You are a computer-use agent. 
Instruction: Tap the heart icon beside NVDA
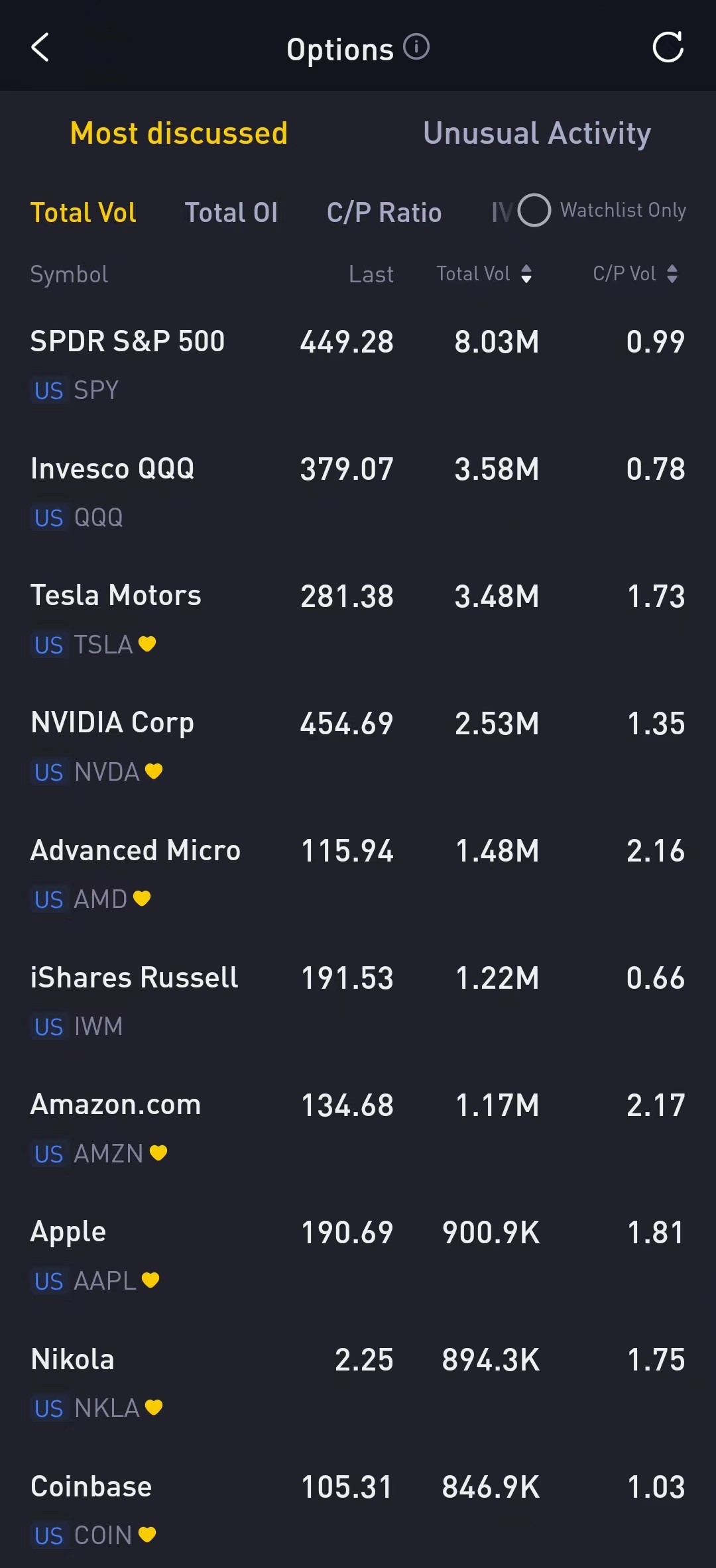[x=154, y=771]
